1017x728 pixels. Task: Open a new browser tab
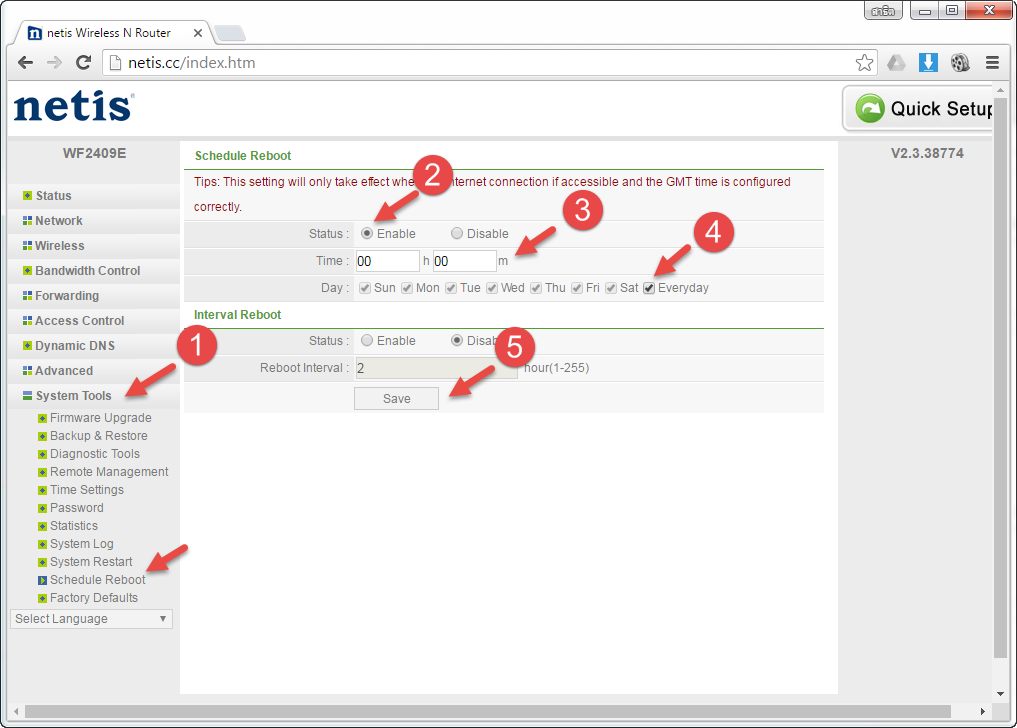coord(230,32)
